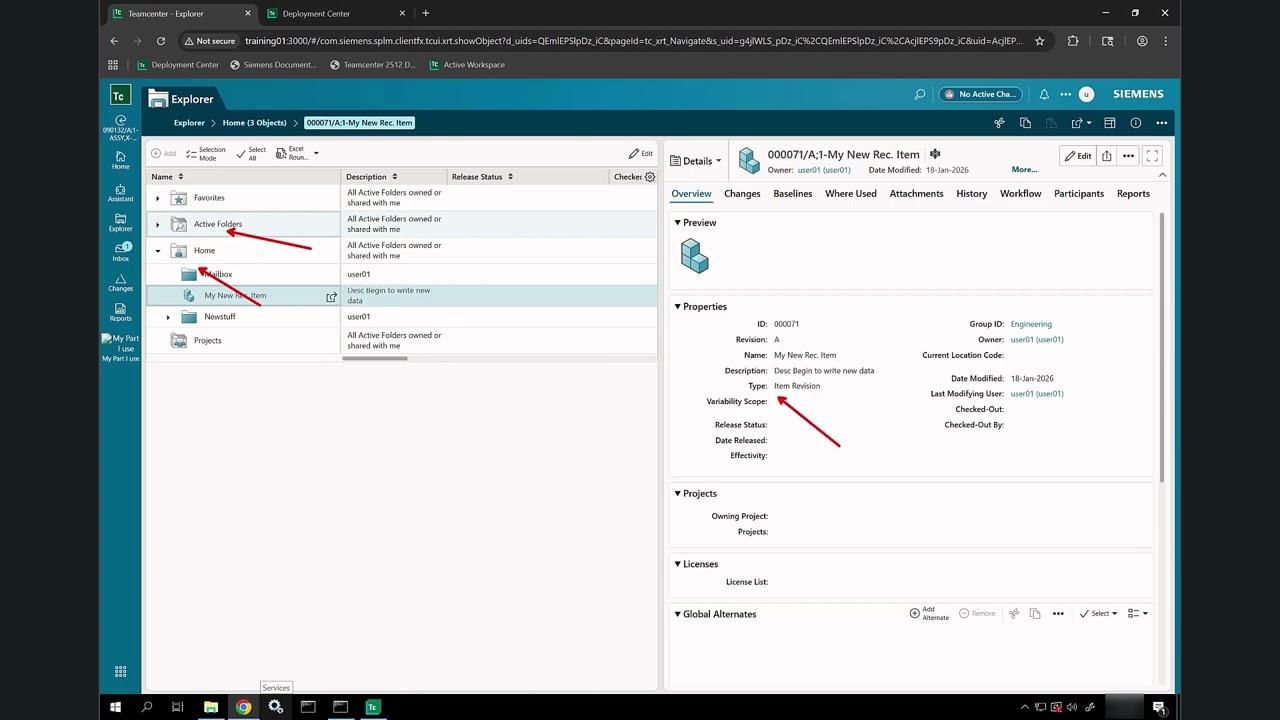Viewport: 1280px width, 720px height.
Task: Expand the Newstuff folder
Action: click(168, 317)
